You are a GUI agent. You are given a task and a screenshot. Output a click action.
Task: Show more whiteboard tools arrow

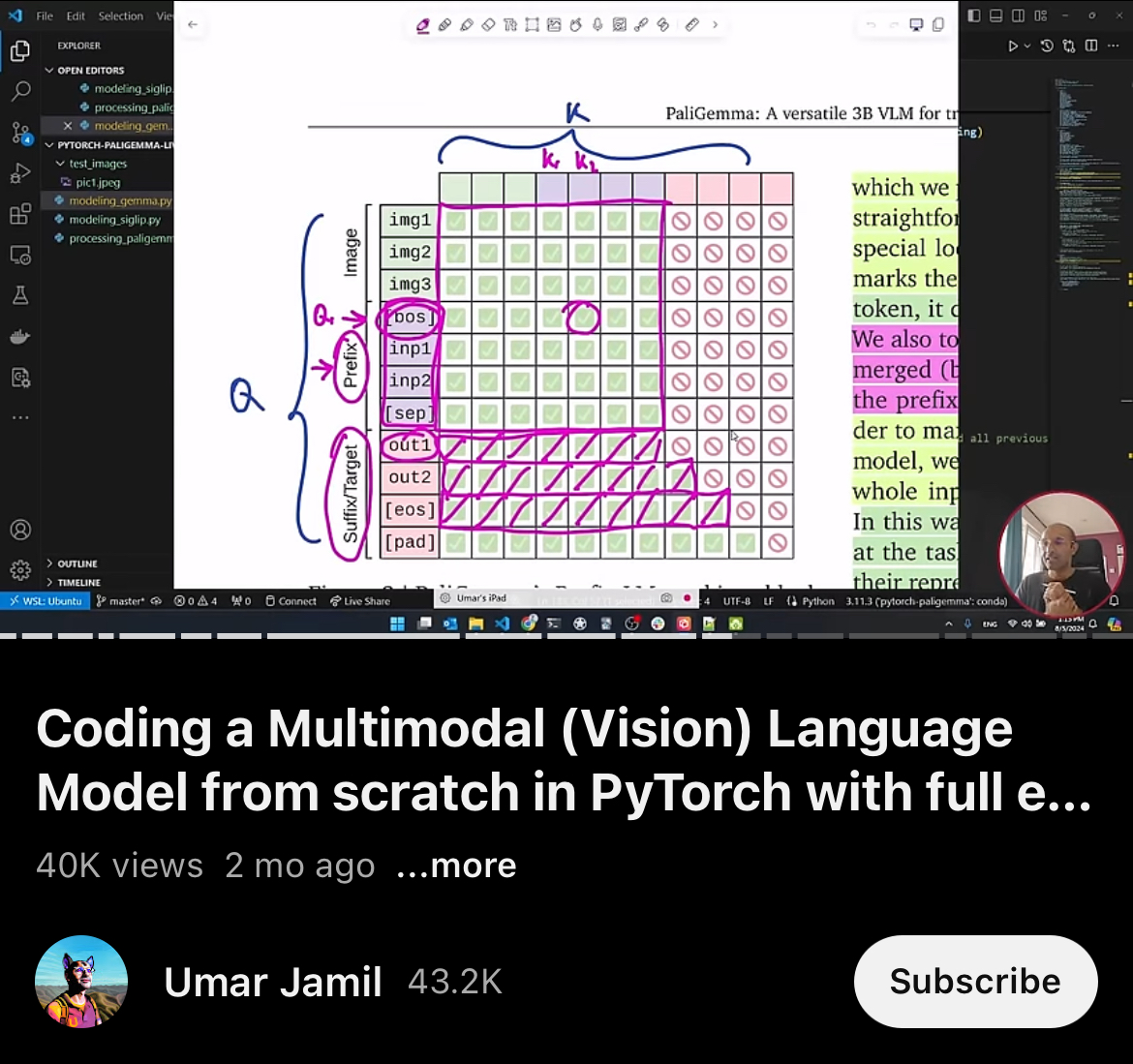coord(716,24)
